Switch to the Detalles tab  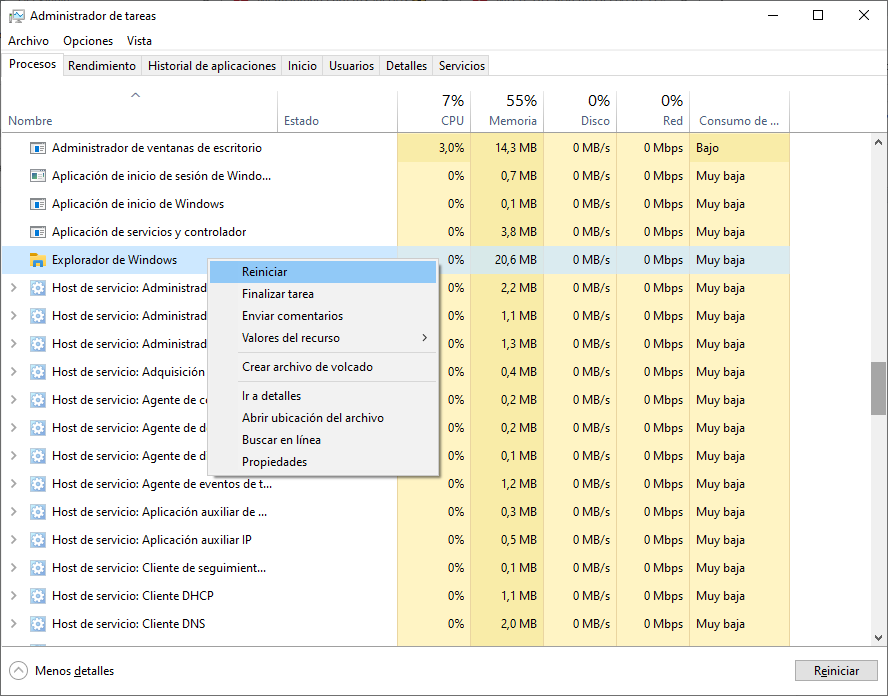406,66
